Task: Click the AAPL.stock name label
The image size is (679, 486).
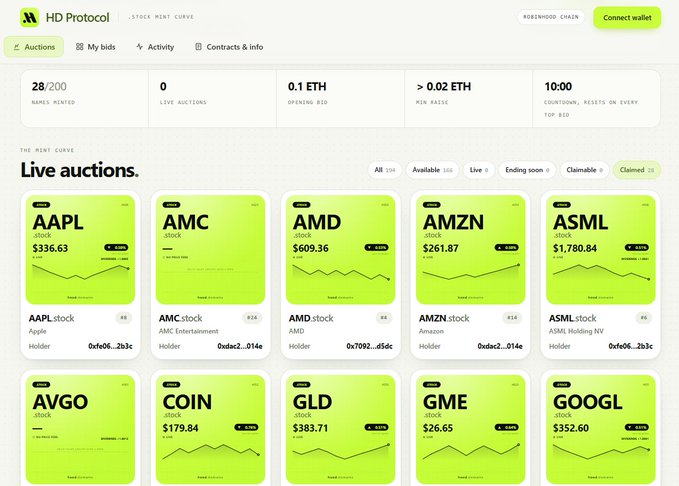Action: (51, 318)
